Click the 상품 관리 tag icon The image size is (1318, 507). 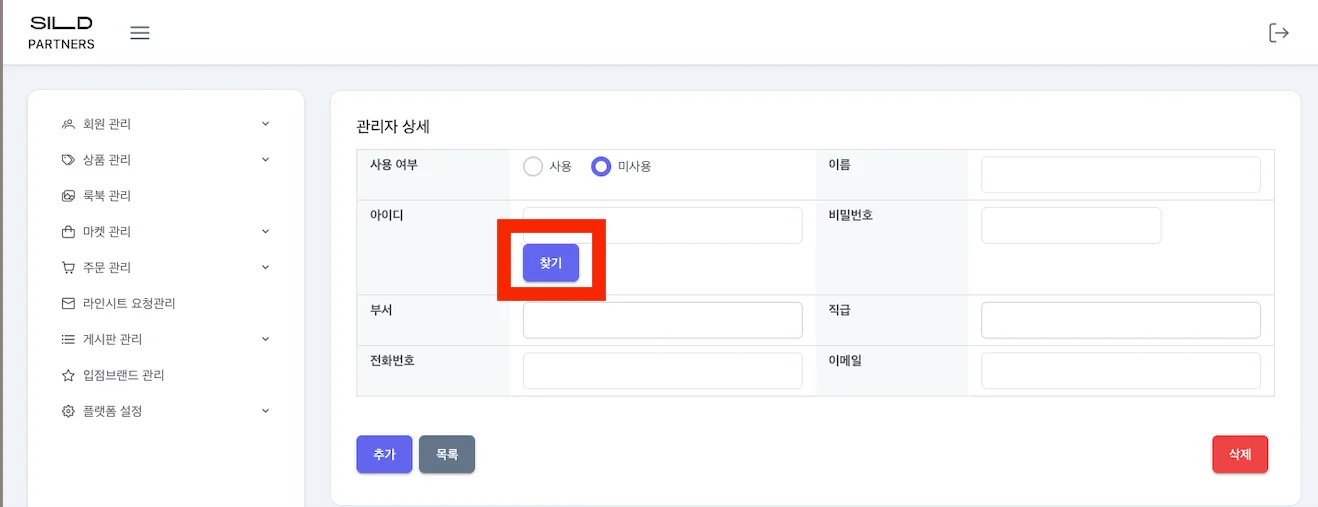pyautogui.click(x=68, y=160)
